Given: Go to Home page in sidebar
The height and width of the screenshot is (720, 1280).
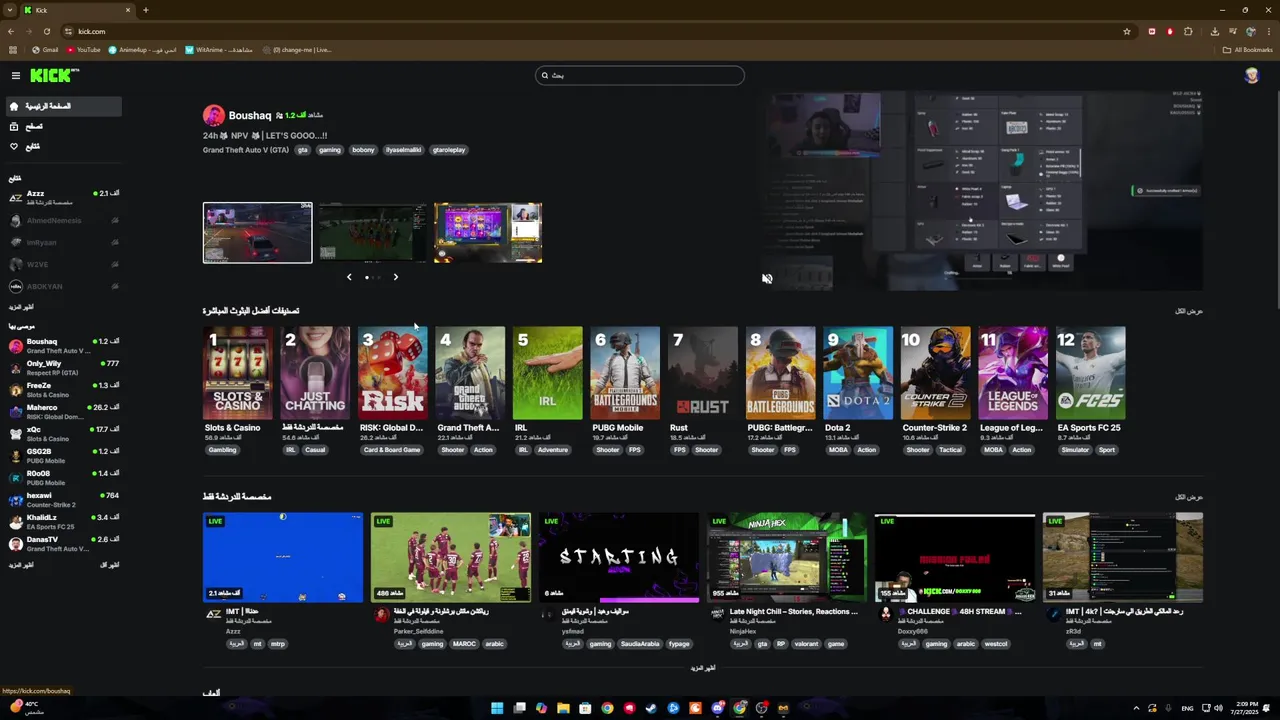Looking at the screenshot, I should [x=63, y=106].
